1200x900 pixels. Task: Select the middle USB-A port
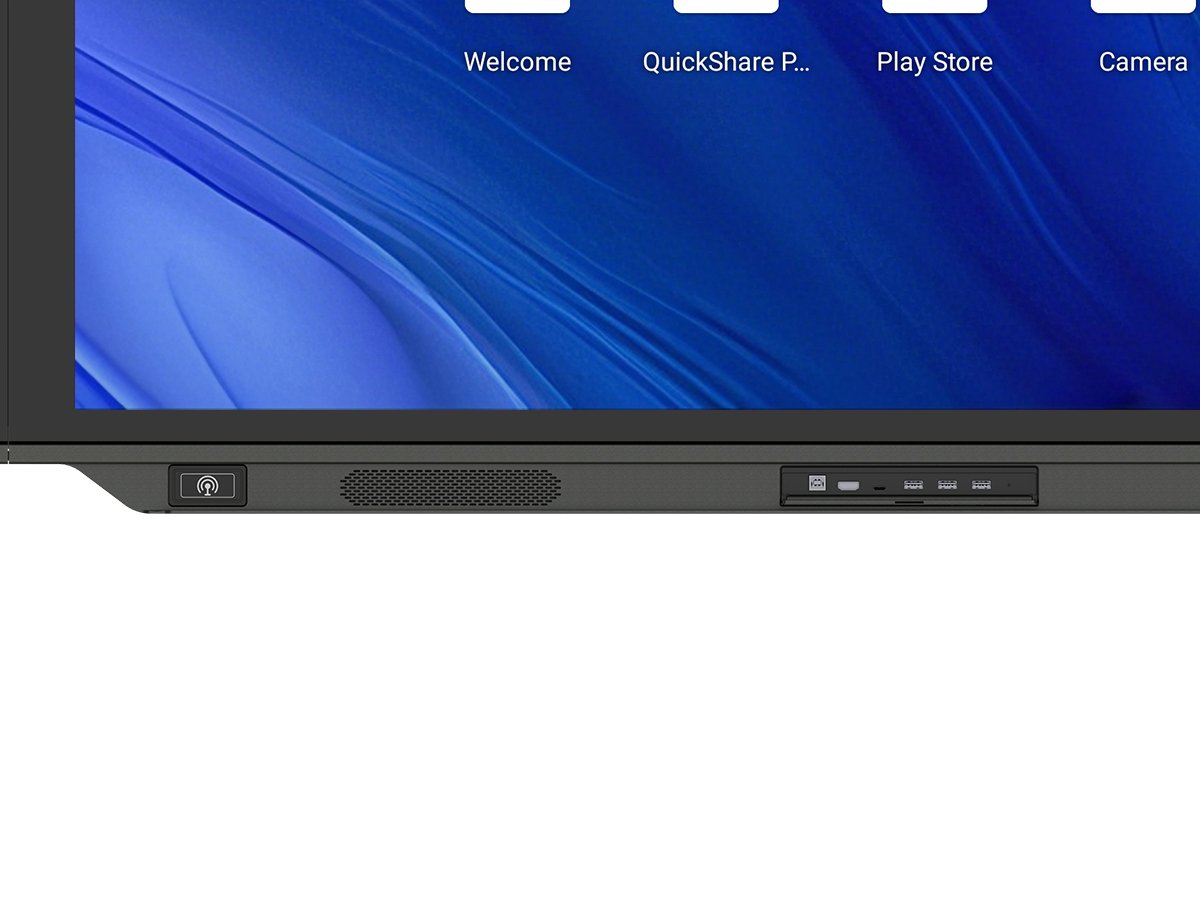pos(947,486)
